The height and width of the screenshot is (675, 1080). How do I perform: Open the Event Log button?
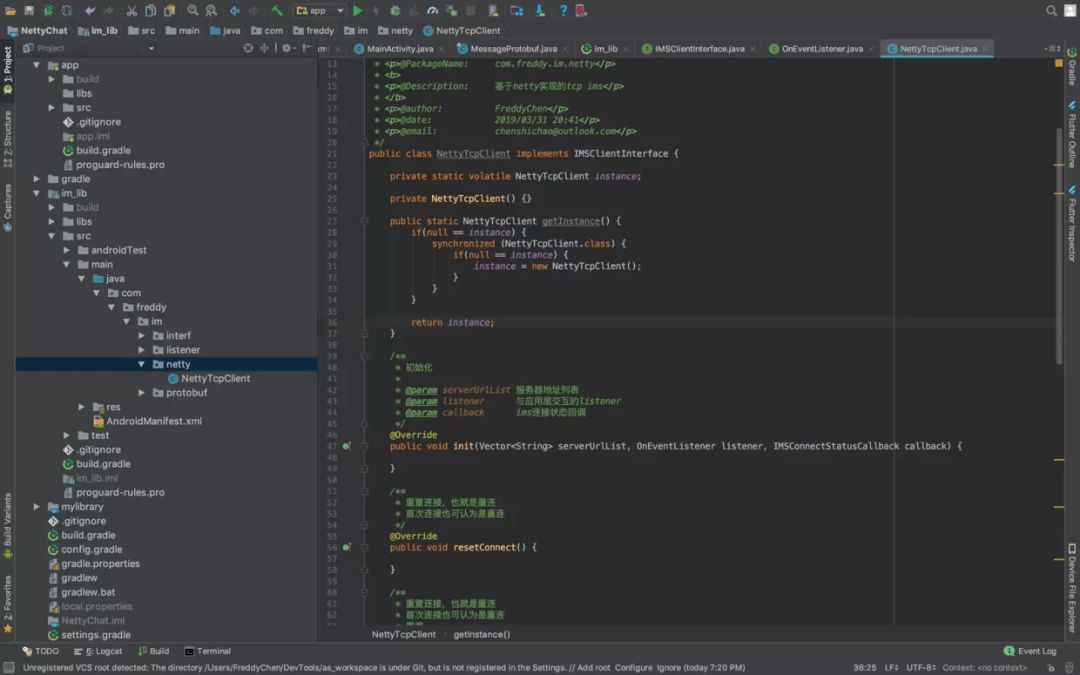[1029, 651]
